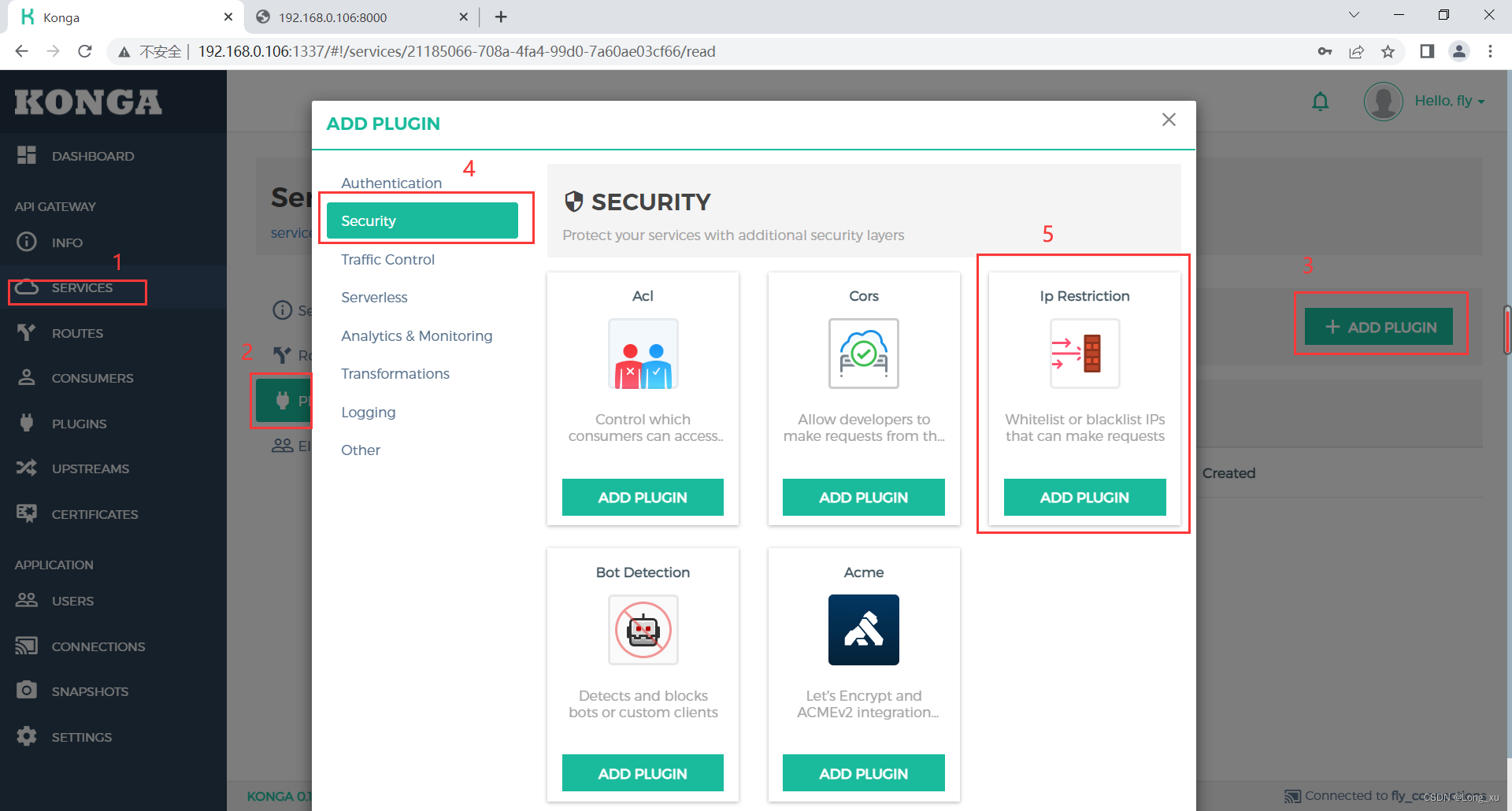Select the Logging plugin category
1512x811 pixels.
(369, 412)
